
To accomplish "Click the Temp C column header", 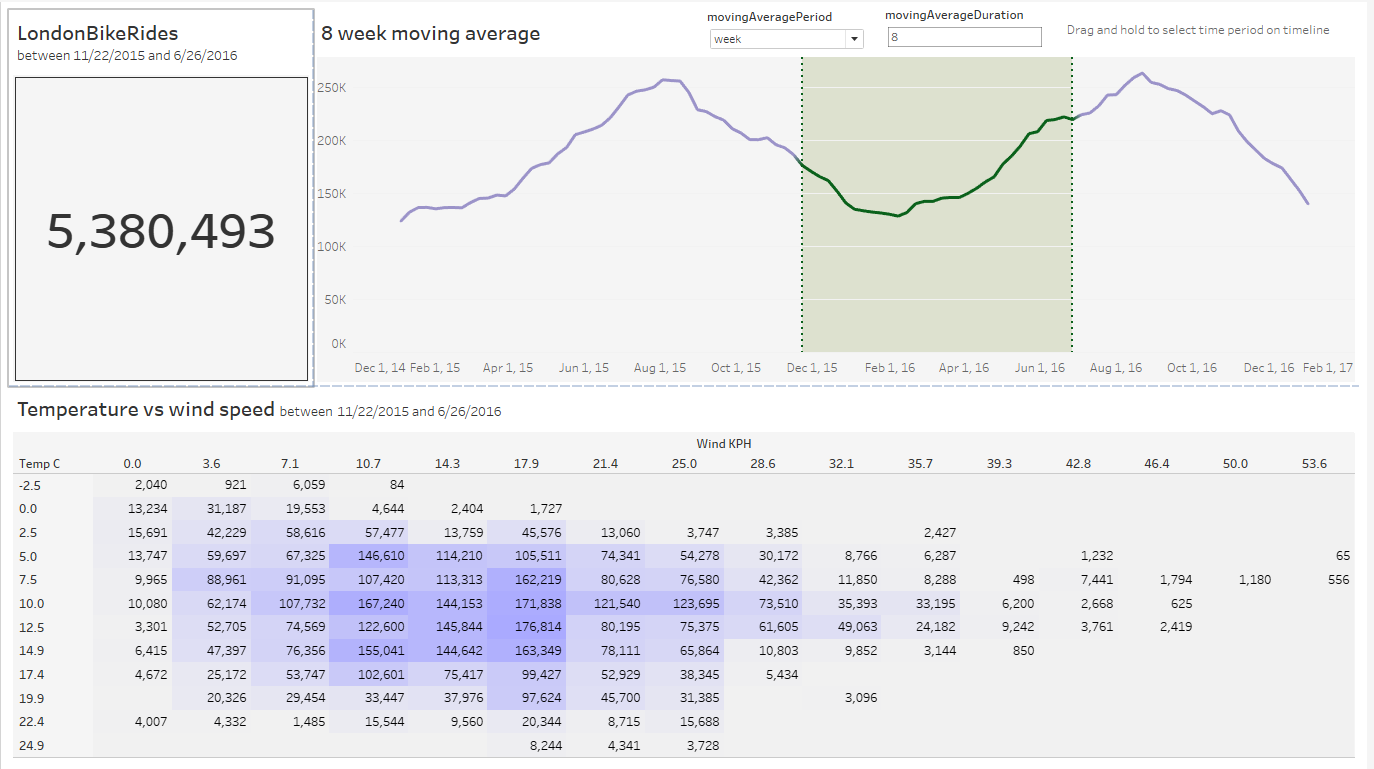I will pyautogui.click(x=40, y=464).
